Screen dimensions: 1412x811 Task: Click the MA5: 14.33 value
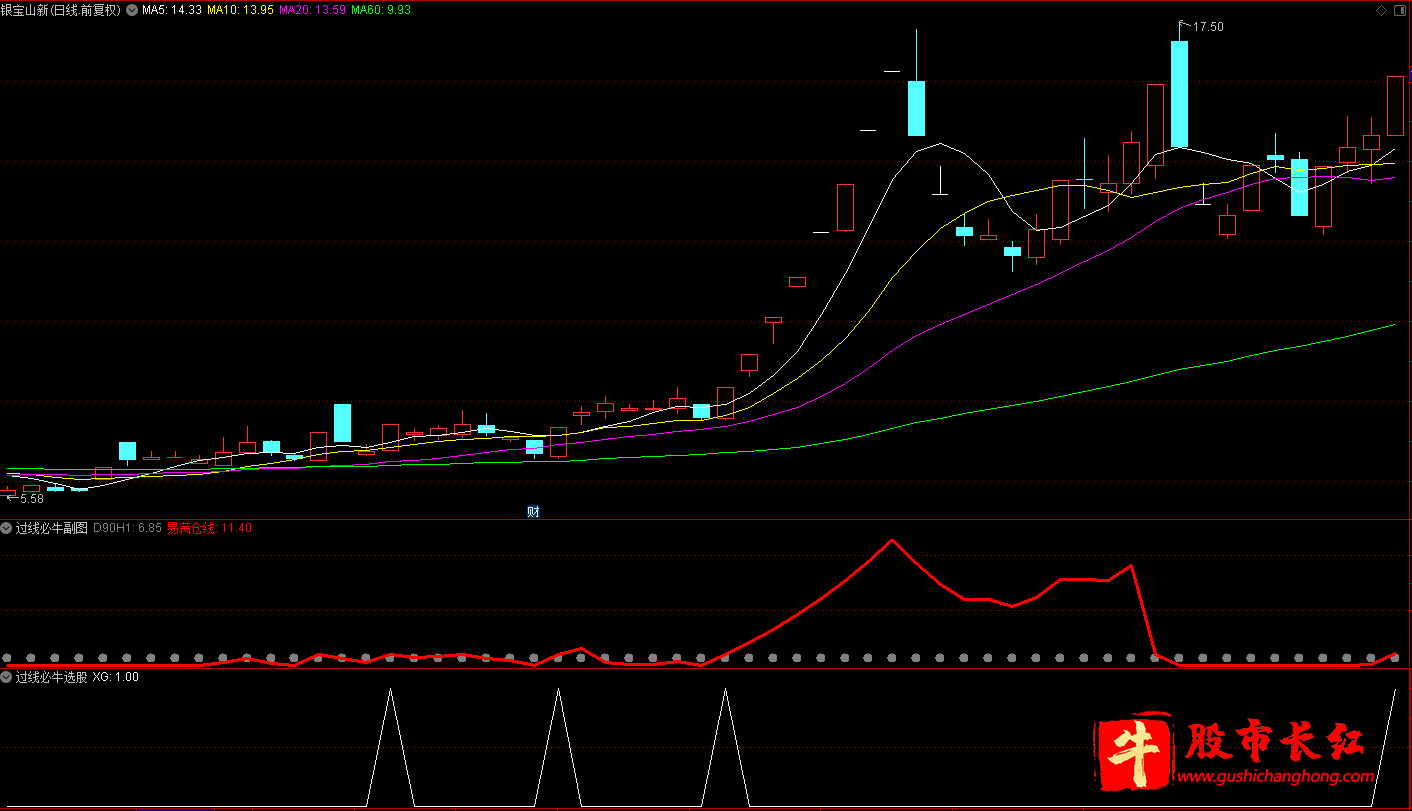tap(172, 9)
